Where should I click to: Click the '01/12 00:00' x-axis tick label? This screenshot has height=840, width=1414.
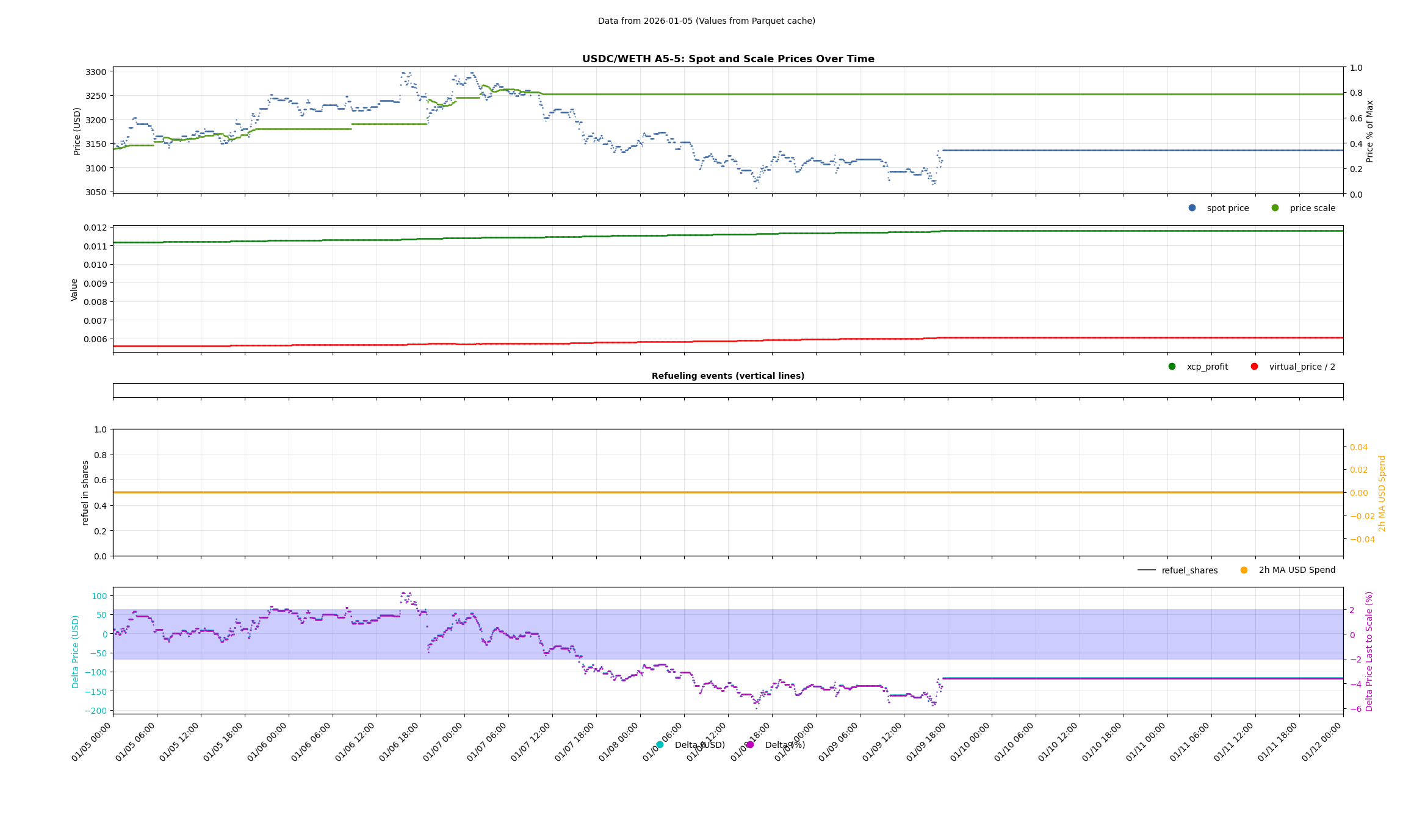click(x=1322, y=742)
